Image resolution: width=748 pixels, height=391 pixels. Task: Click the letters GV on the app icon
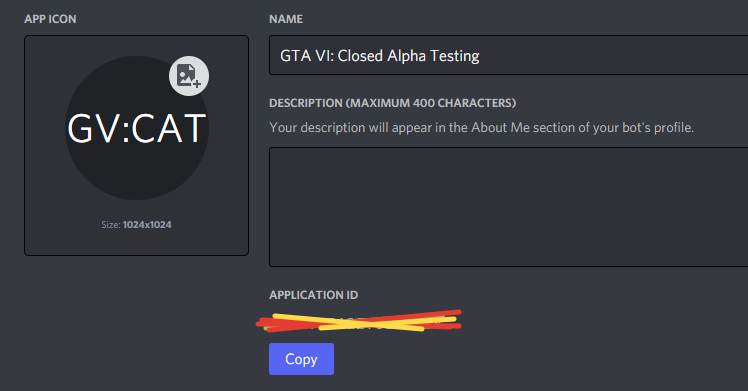[x=94, y=128]
